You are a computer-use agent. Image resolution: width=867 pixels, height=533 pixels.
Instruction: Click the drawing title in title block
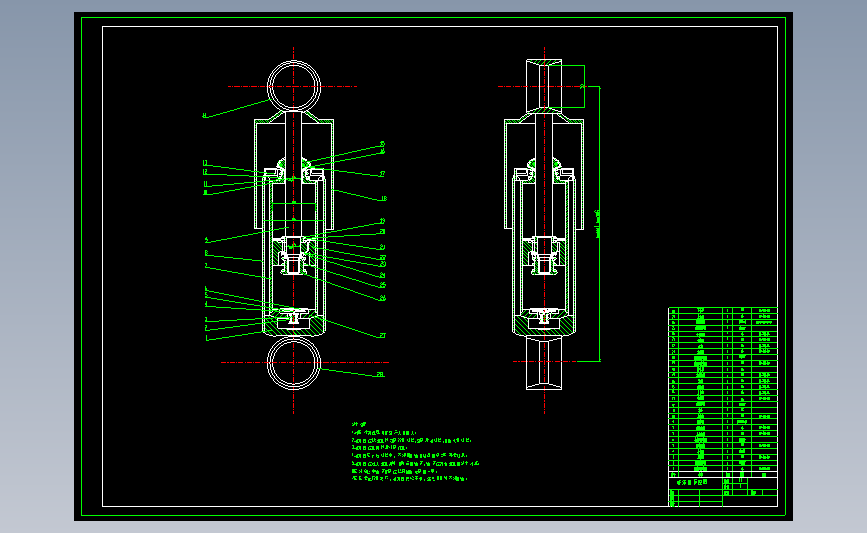tap(692, 482)
